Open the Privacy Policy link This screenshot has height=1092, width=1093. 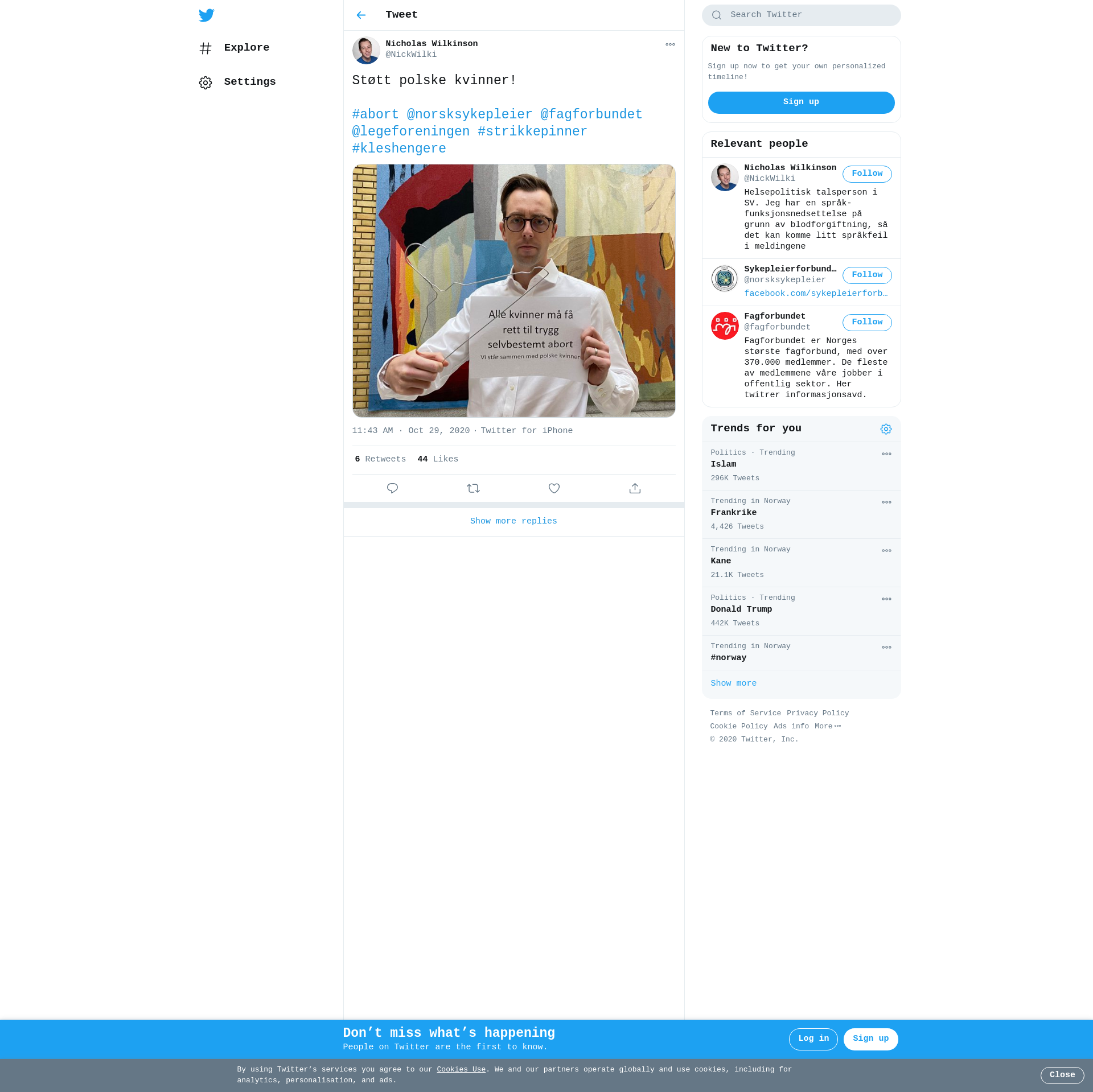pos(817,714)
